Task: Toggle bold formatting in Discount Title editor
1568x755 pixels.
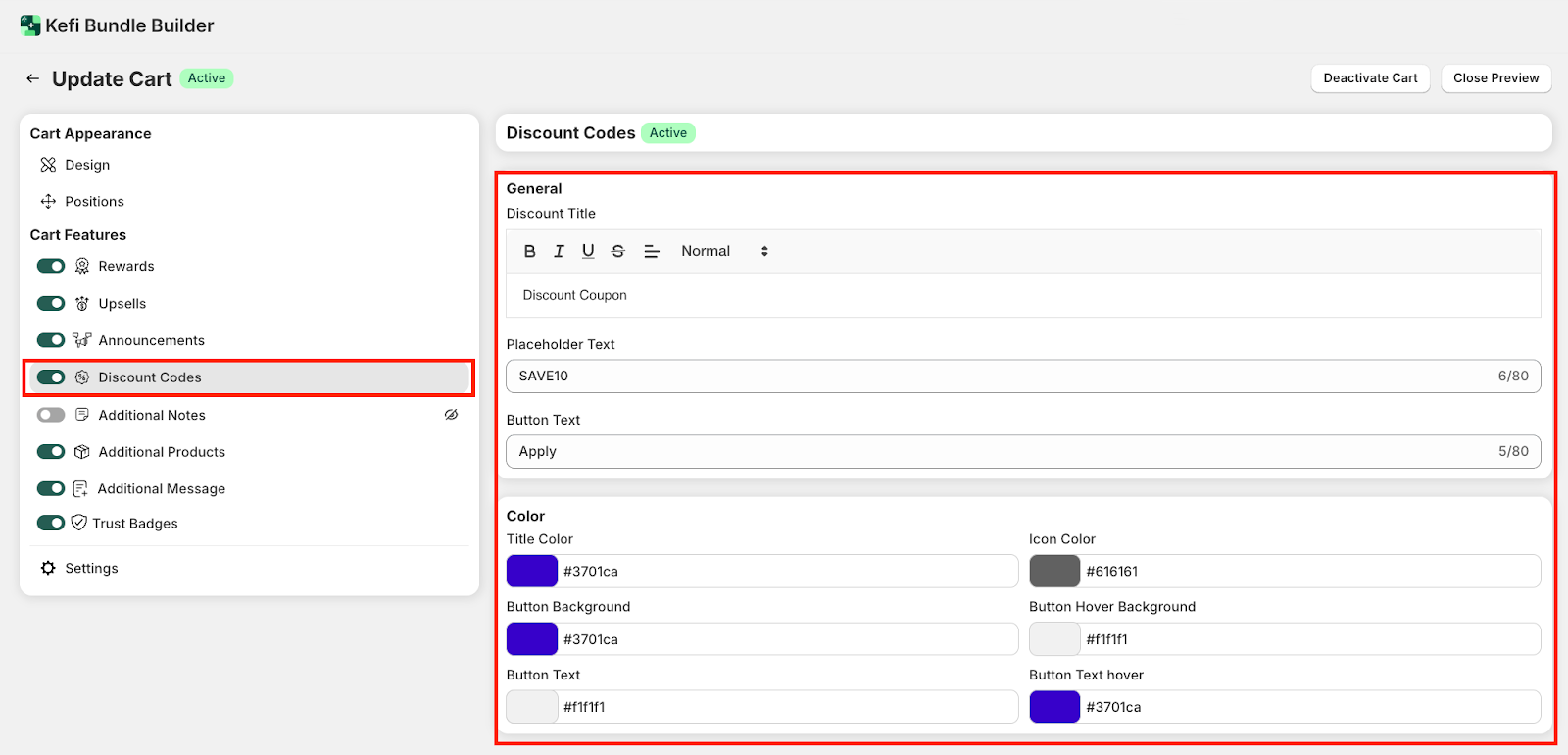Action: (x=529, y=251)
